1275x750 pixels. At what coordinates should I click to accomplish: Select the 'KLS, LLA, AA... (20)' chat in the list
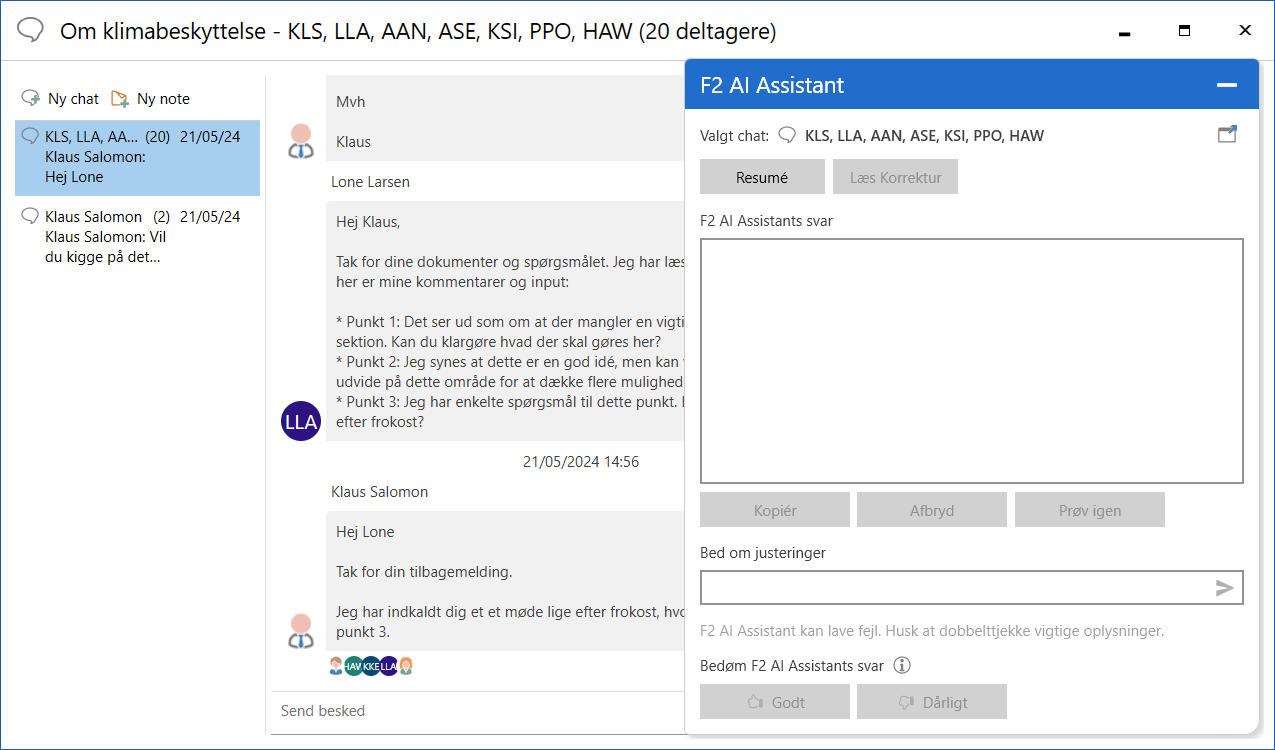click(138, 157)
